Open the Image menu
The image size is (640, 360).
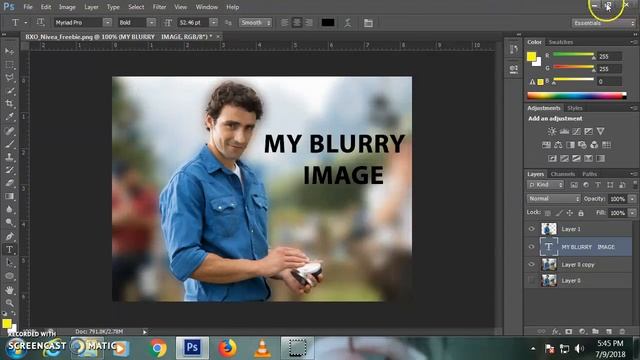(x=67, y=7)
